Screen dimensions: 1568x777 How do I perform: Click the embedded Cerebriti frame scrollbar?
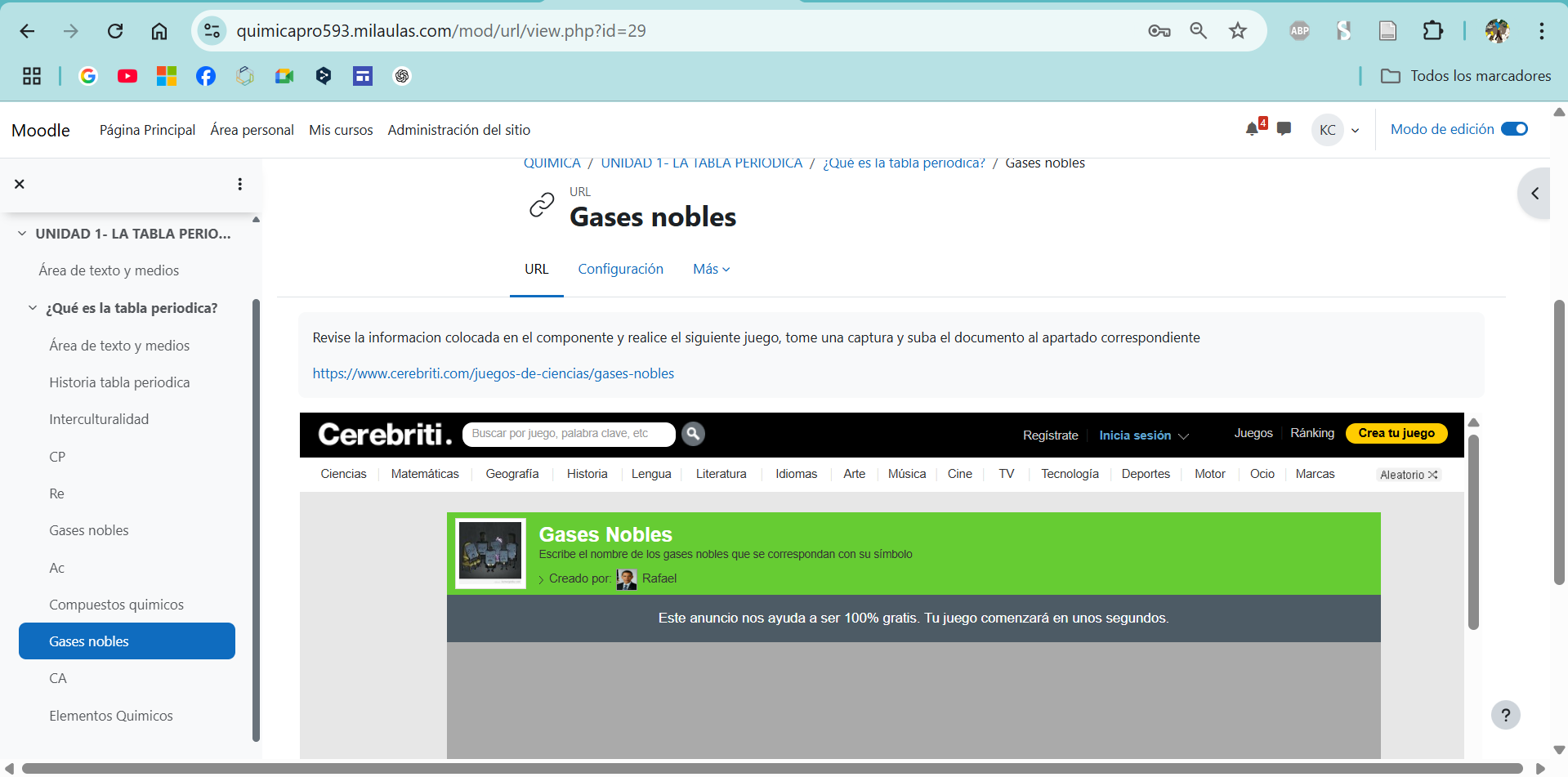(x=1473, y=531)
